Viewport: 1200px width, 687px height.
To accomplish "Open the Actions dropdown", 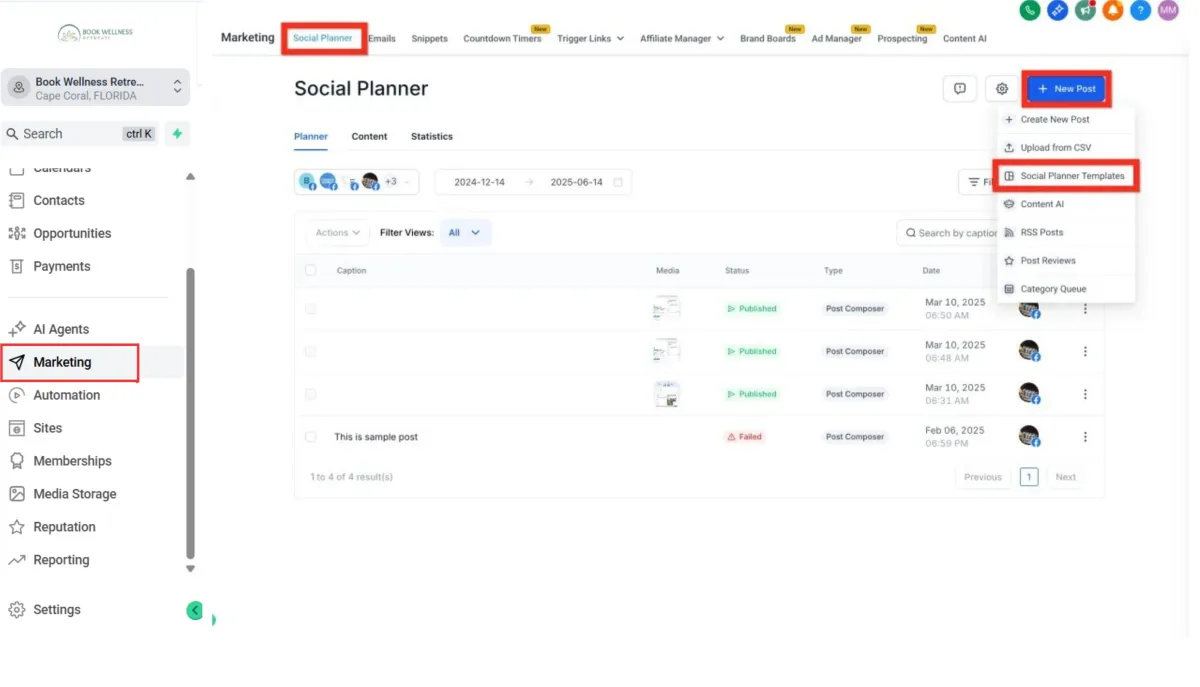I will (x=337, y=233).
